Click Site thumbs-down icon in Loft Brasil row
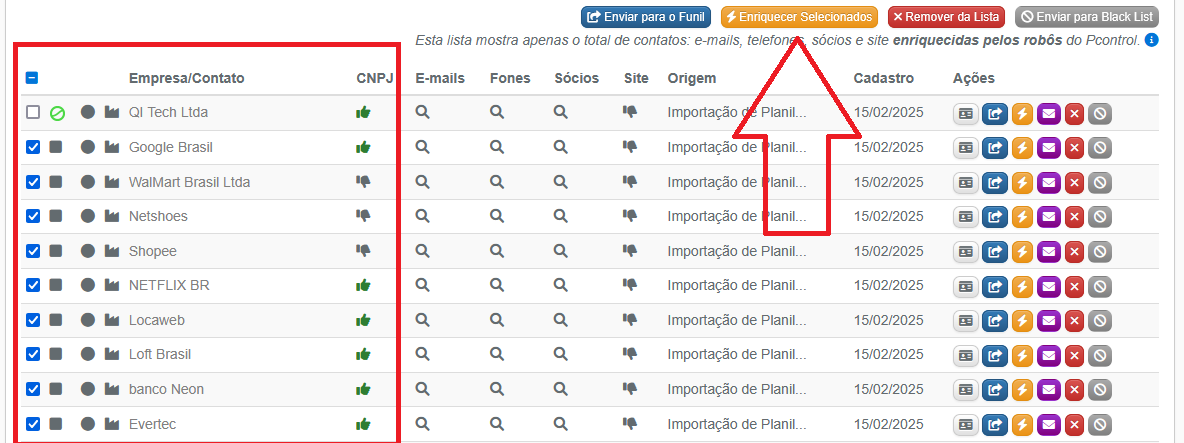Image resolution: width=1184 pixels, height=443 pixels. tap(630, 355)
